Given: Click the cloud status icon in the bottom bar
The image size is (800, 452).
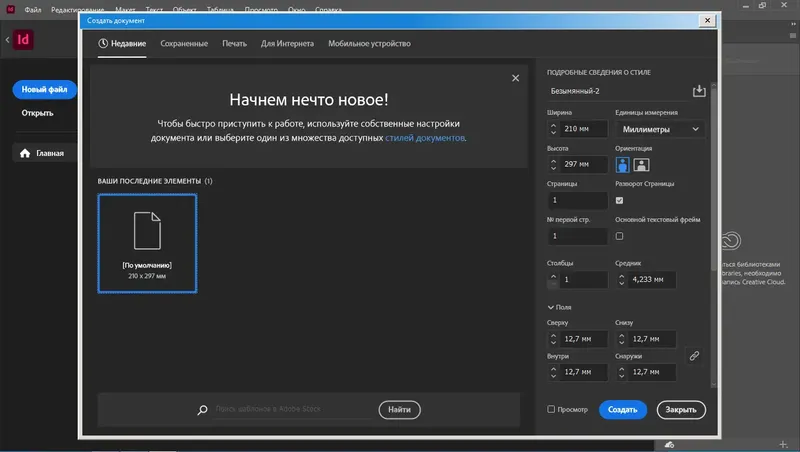Looking at the screenshot, I should (669, 445).
